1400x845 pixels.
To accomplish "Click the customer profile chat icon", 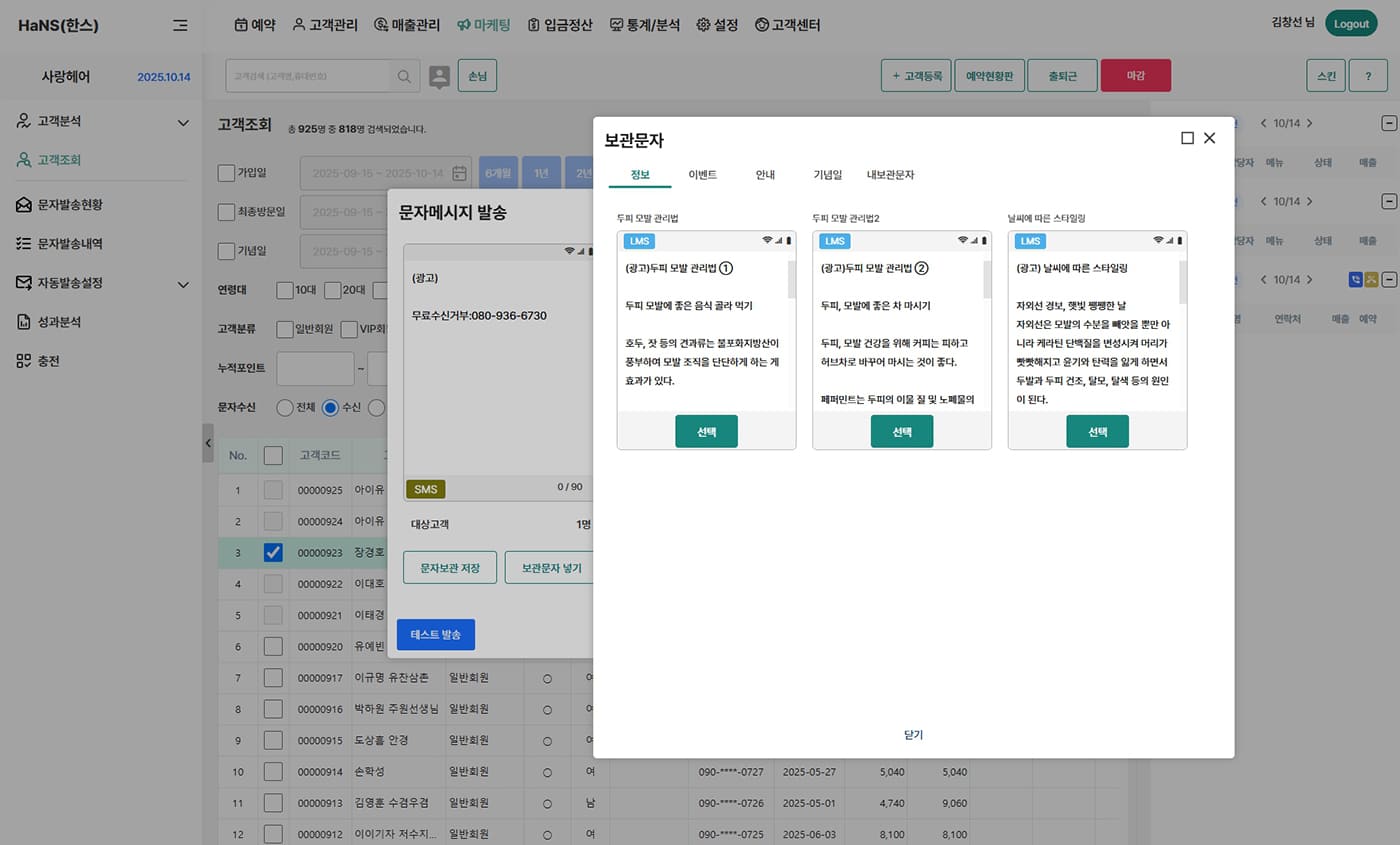I will [x=439, y=76].
